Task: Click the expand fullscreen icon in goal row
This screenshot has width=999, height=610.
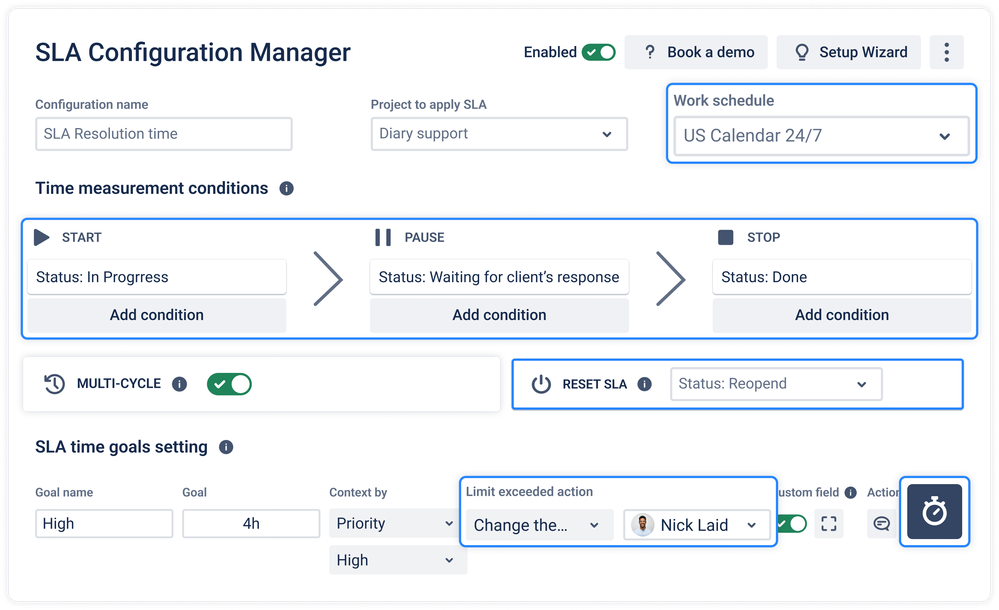Action: [x=828, y=523]
